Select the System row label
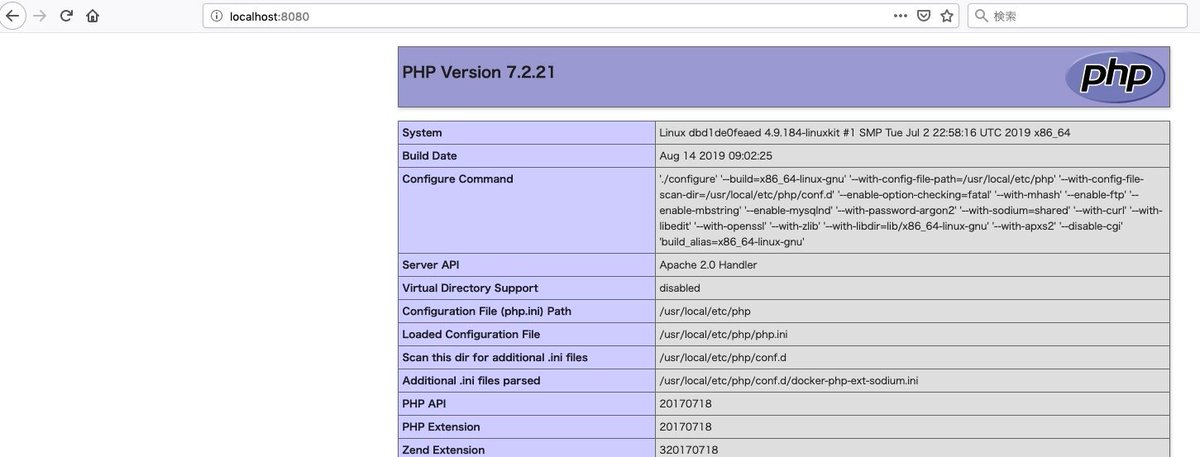Screen dimensions: 1200x457 (422, 133)
